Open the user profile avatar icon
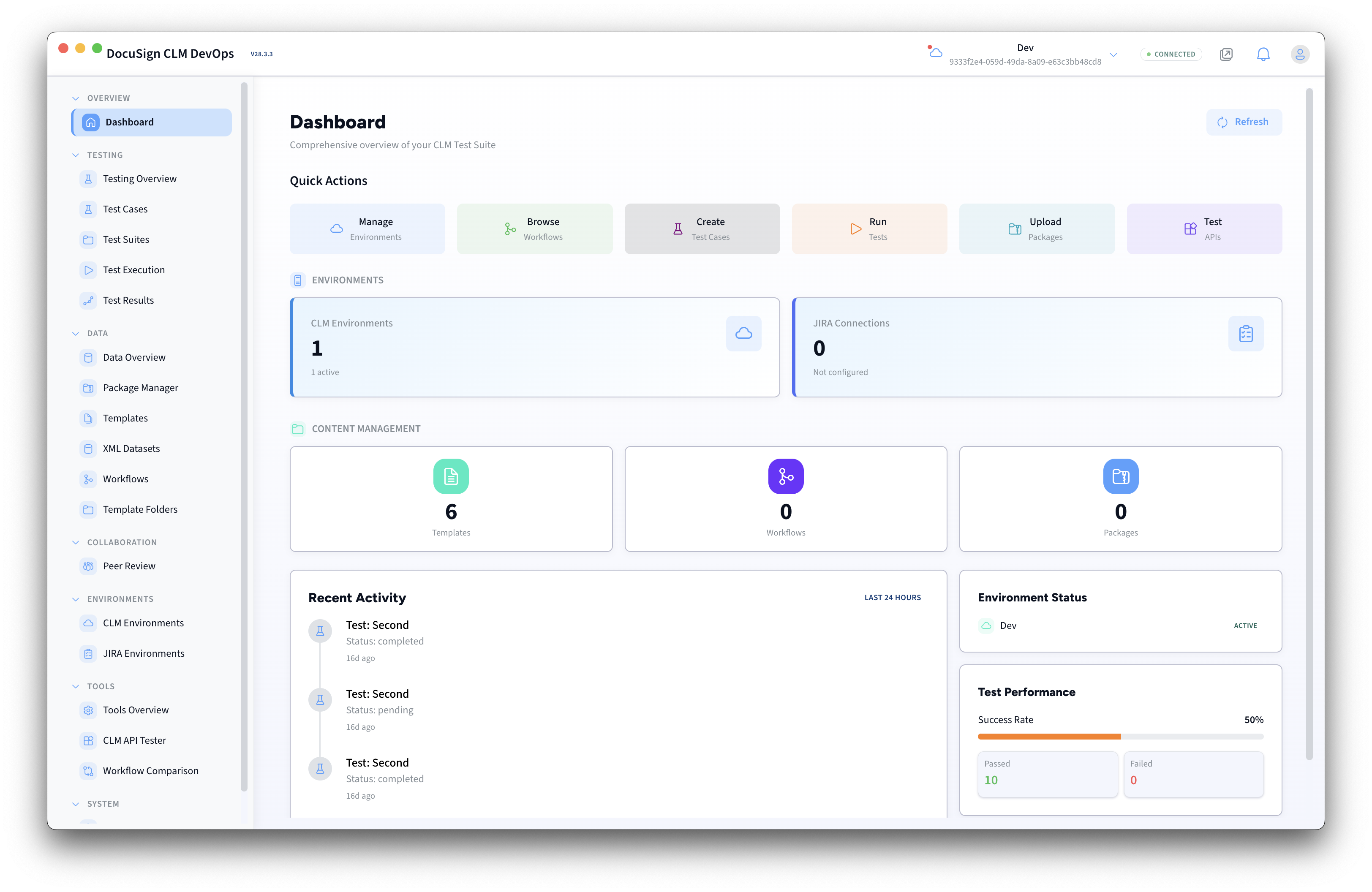1372x892 pixels. click(1299, 54)
